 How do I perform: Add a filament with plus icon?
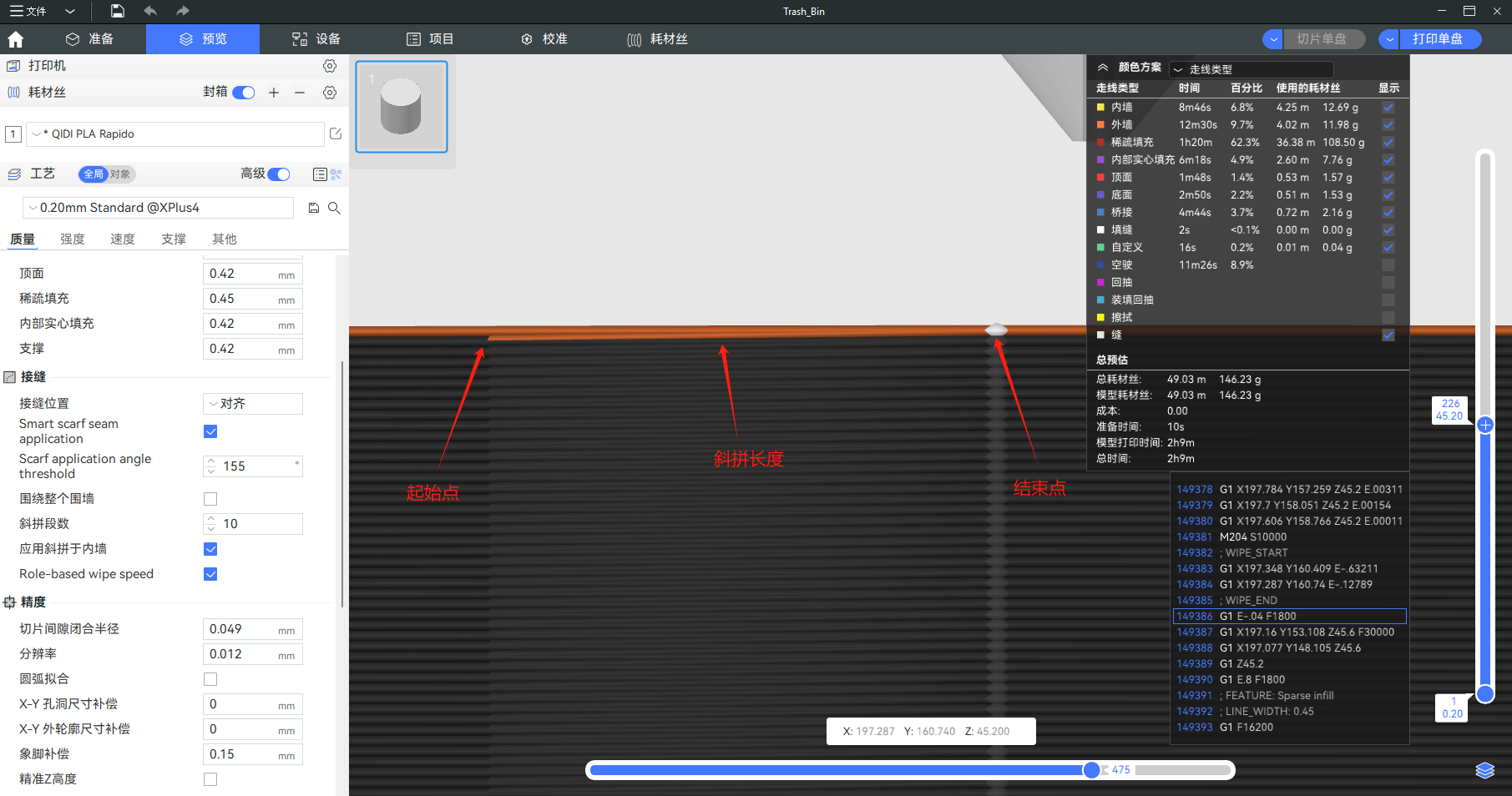(x=274, y=93)
